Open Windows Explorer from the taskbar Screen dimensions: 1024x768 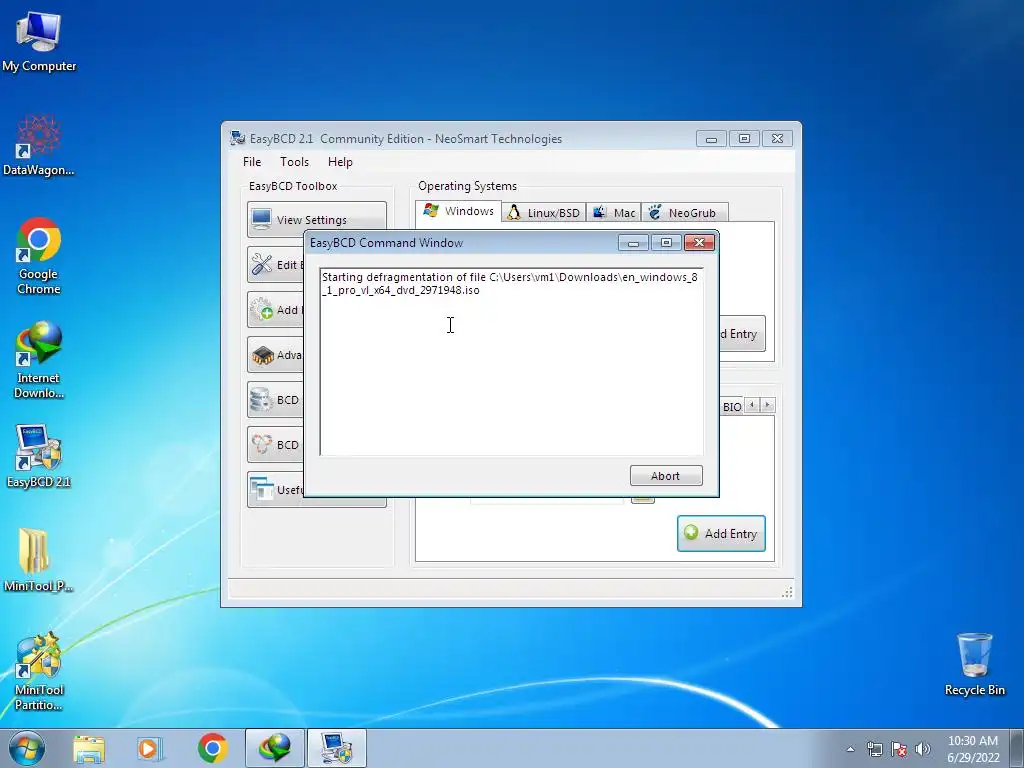pos(89,748)
